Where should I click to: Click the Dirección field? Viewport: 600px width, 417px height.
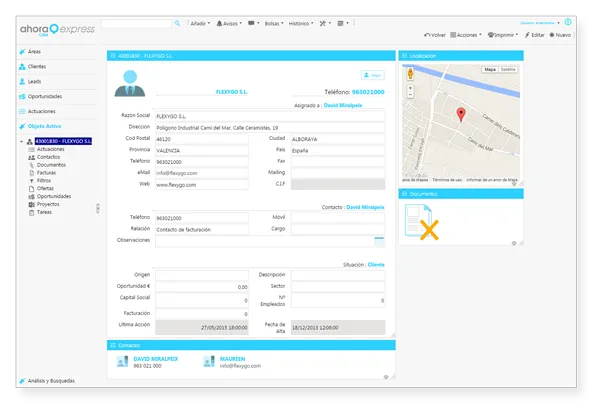point(270,128)
